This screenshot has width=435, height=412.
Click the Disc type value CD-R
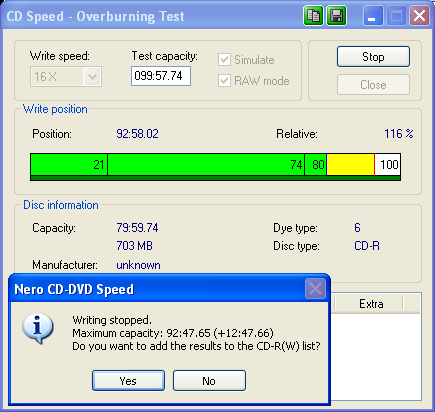[x=367, y=246]
